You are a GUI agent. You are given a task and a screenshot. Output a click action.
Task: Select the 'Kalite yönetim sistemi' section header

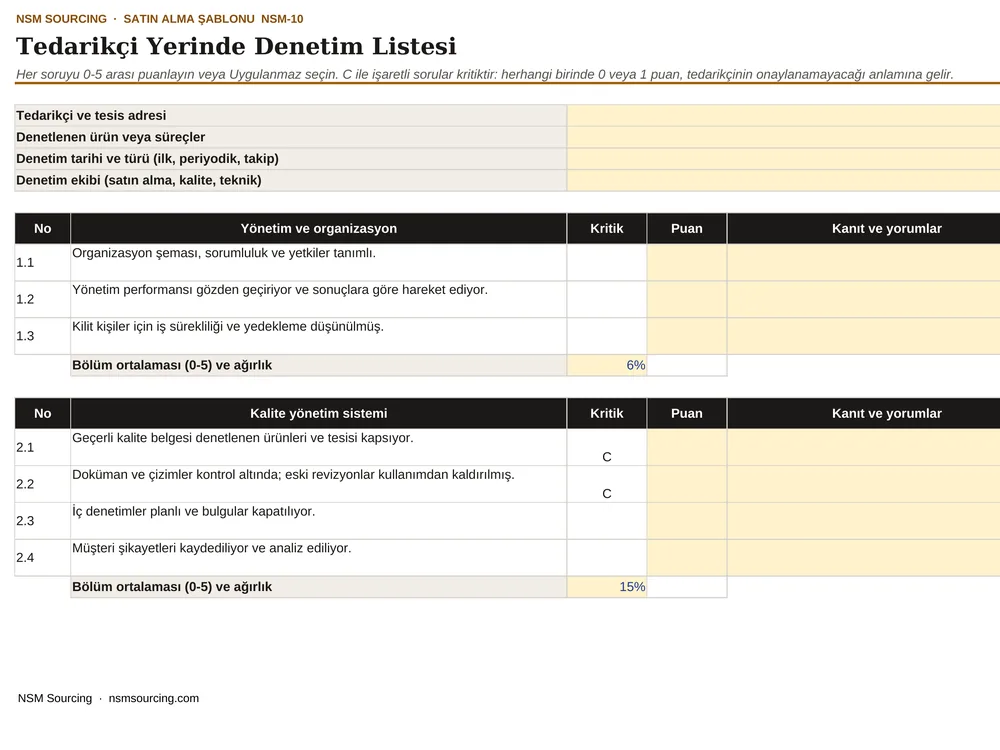point(318,413)
